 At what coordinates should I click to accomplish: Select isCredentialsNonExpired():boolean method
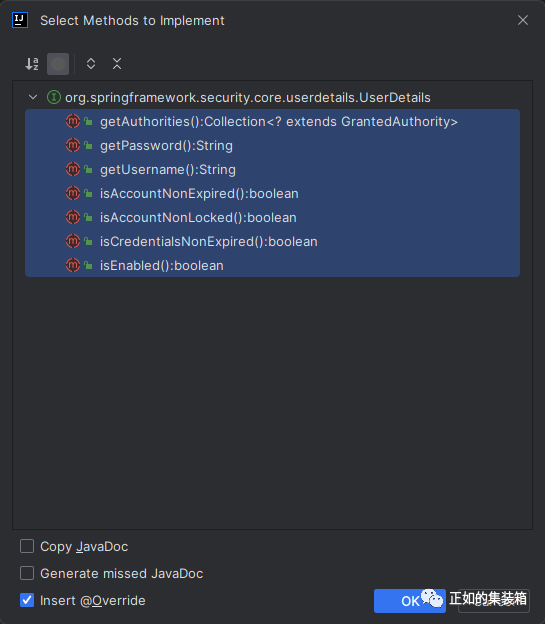pos(272,241)
